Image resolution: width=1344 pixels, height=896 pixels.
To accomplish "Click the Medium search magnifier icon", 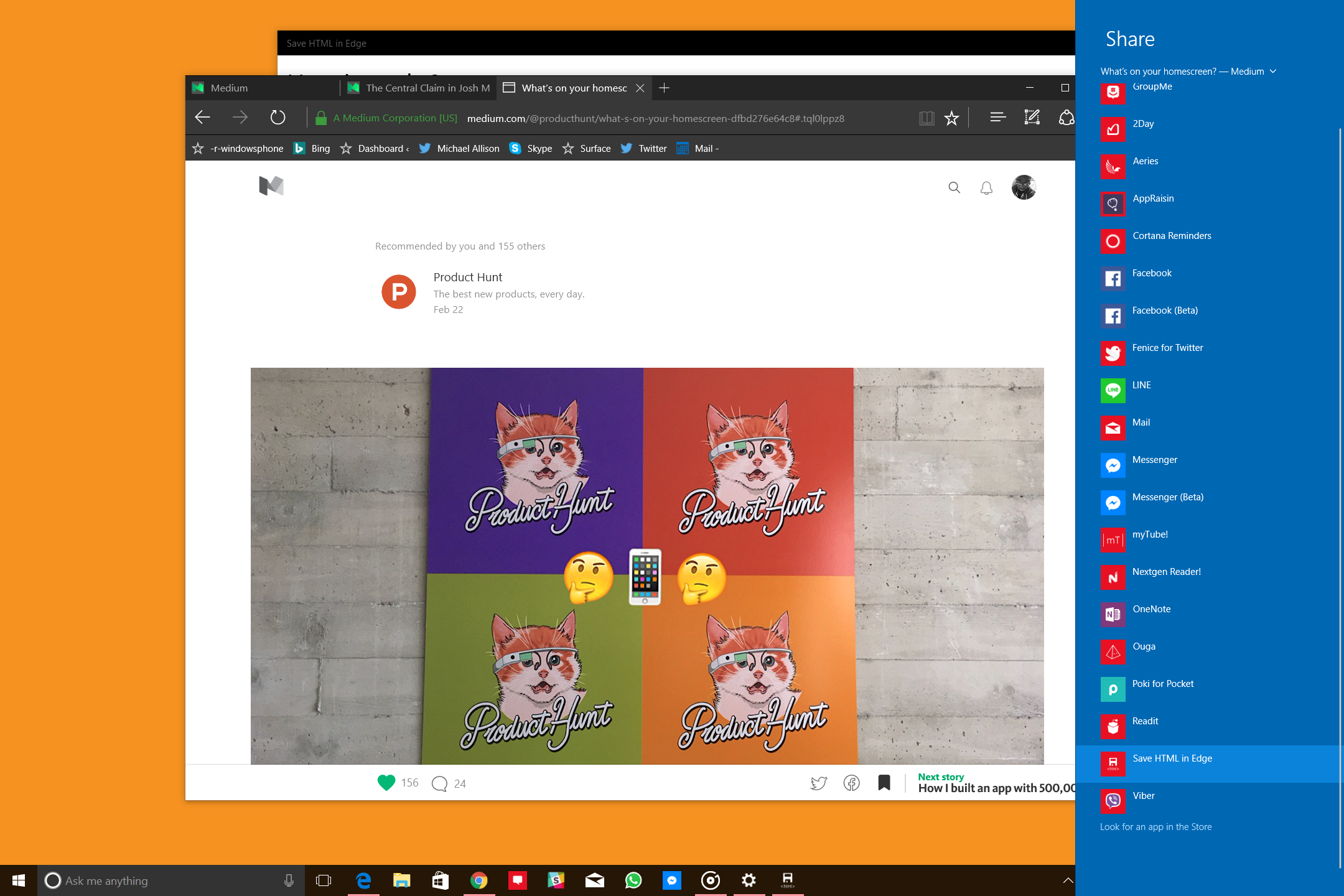I will (954, 187).
